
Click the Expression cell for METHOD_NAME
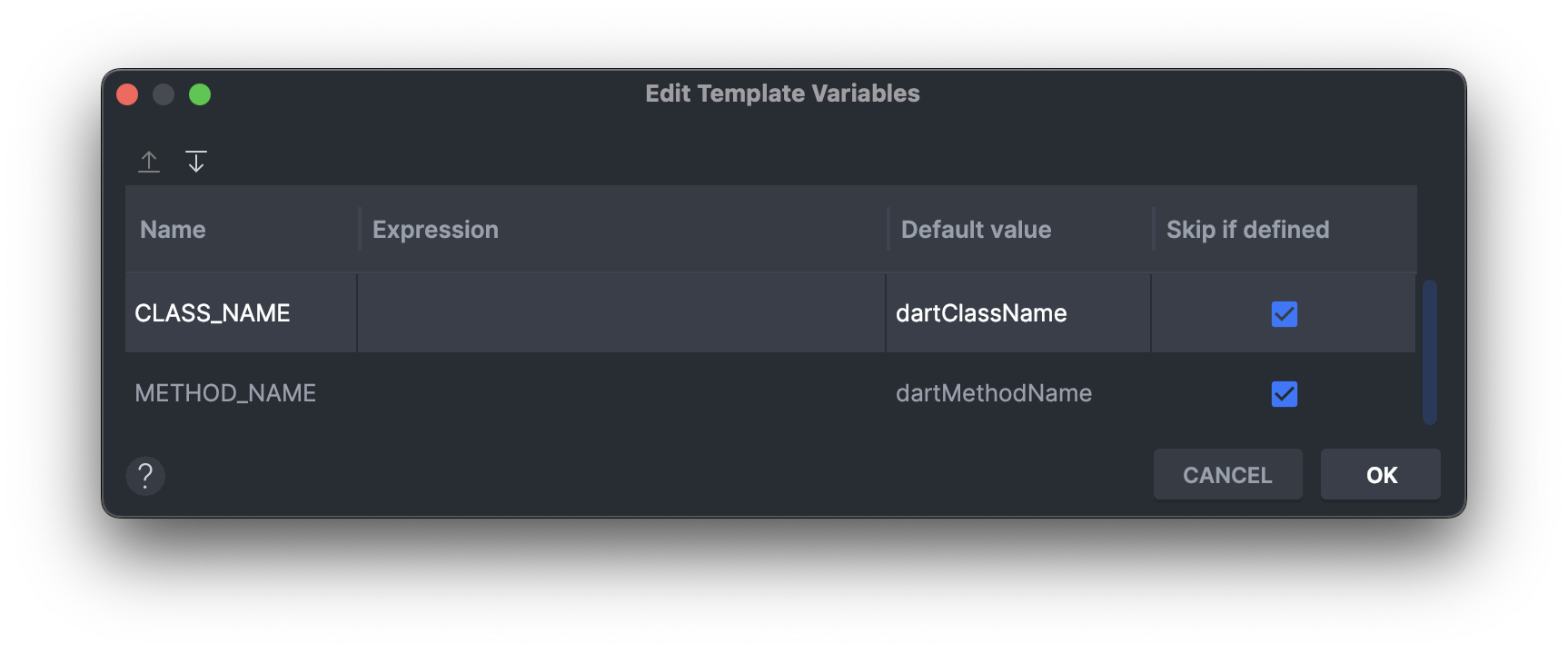621,393
